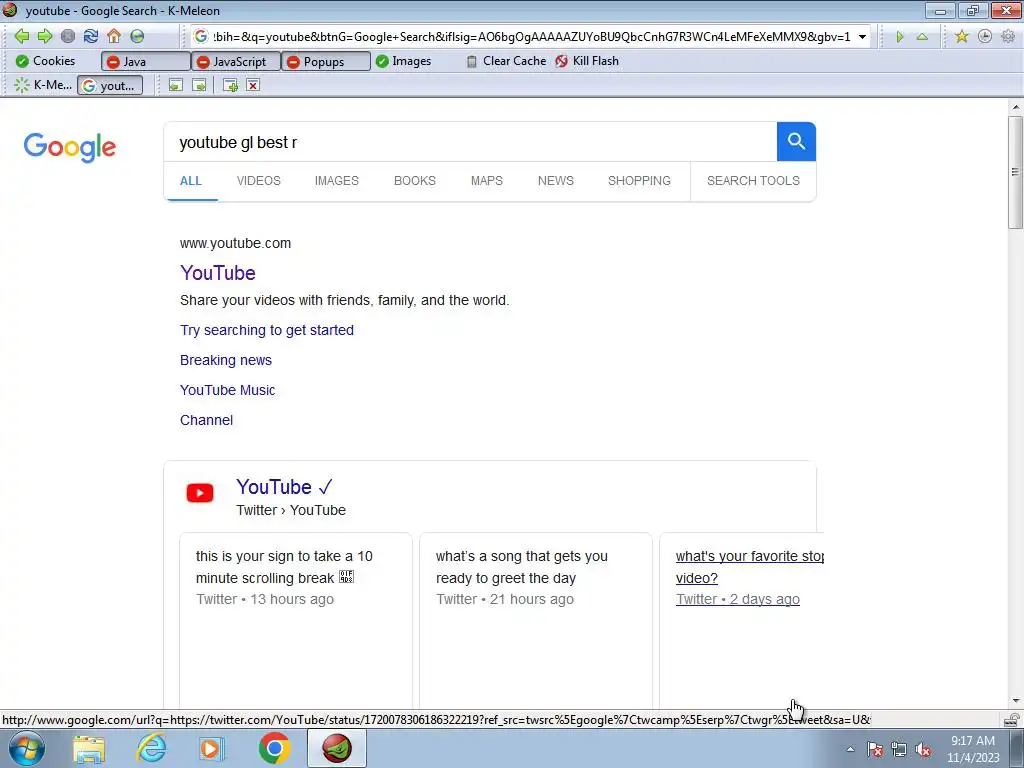This screenshot has width=1024, height=768.
Task: Click the muted volume tray icon
Action: point(923,750)
